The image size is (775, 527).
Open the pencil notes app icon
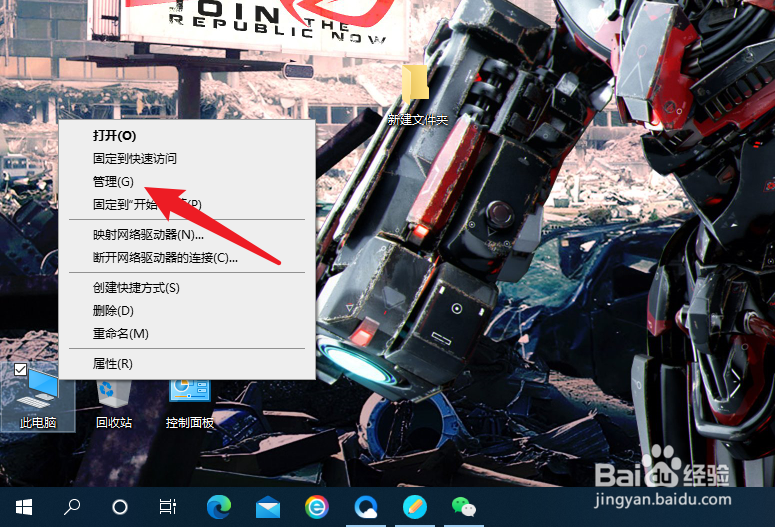415,507
